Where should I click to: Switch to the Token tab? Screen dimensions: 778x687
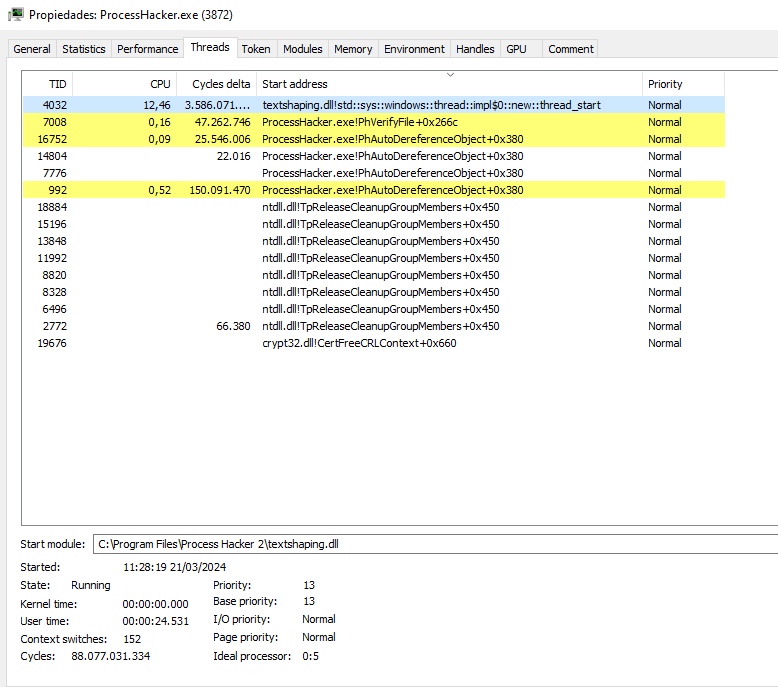click(x=256, y=49)
